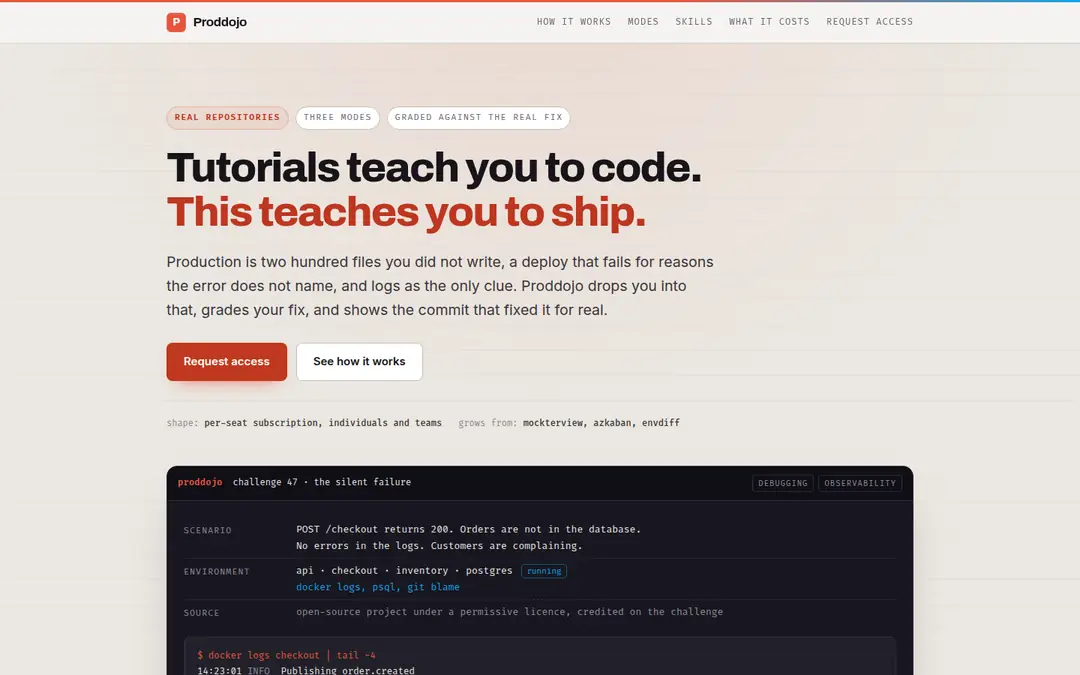Click the red Request access button
Screen dimensions: 1080x675
227,362
